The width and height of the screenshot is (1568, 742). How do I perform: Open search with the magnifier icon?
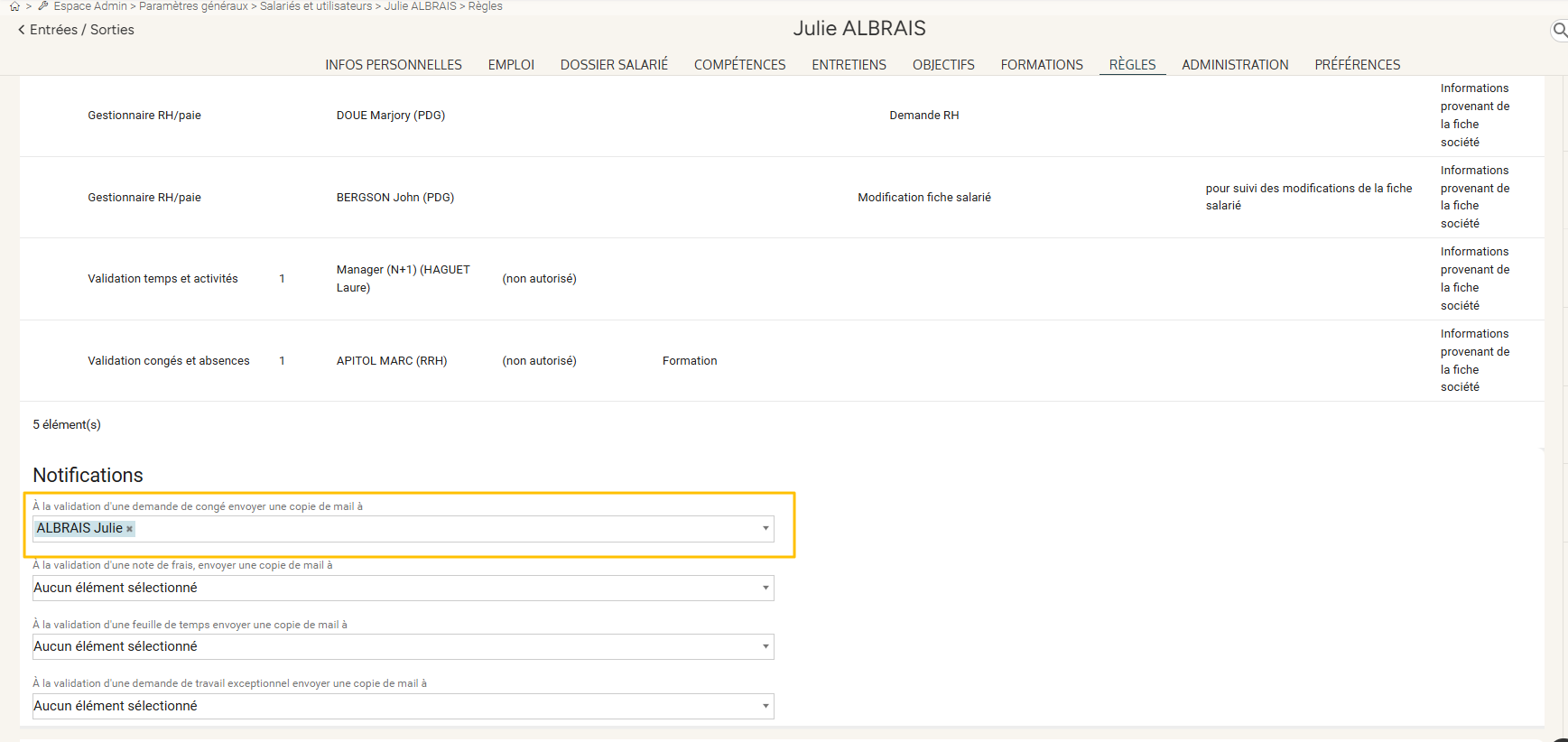tap(1559, 31)
